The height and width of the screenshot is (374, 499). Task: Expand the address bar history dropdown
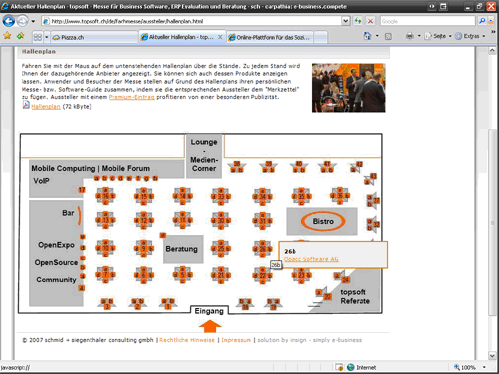click(346, 21)
